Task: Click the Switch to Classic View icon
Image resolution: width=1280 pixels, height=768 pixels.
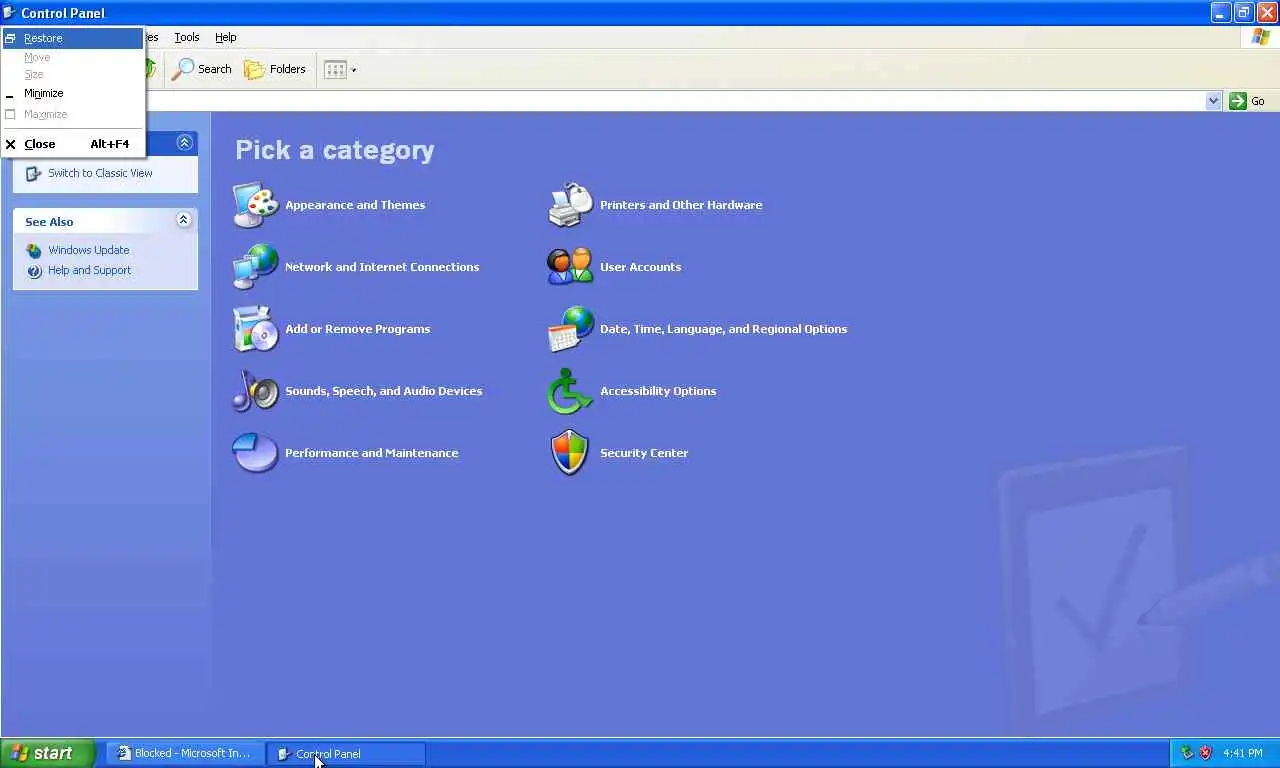Action: pyautogui.click(x=34, y=173)
